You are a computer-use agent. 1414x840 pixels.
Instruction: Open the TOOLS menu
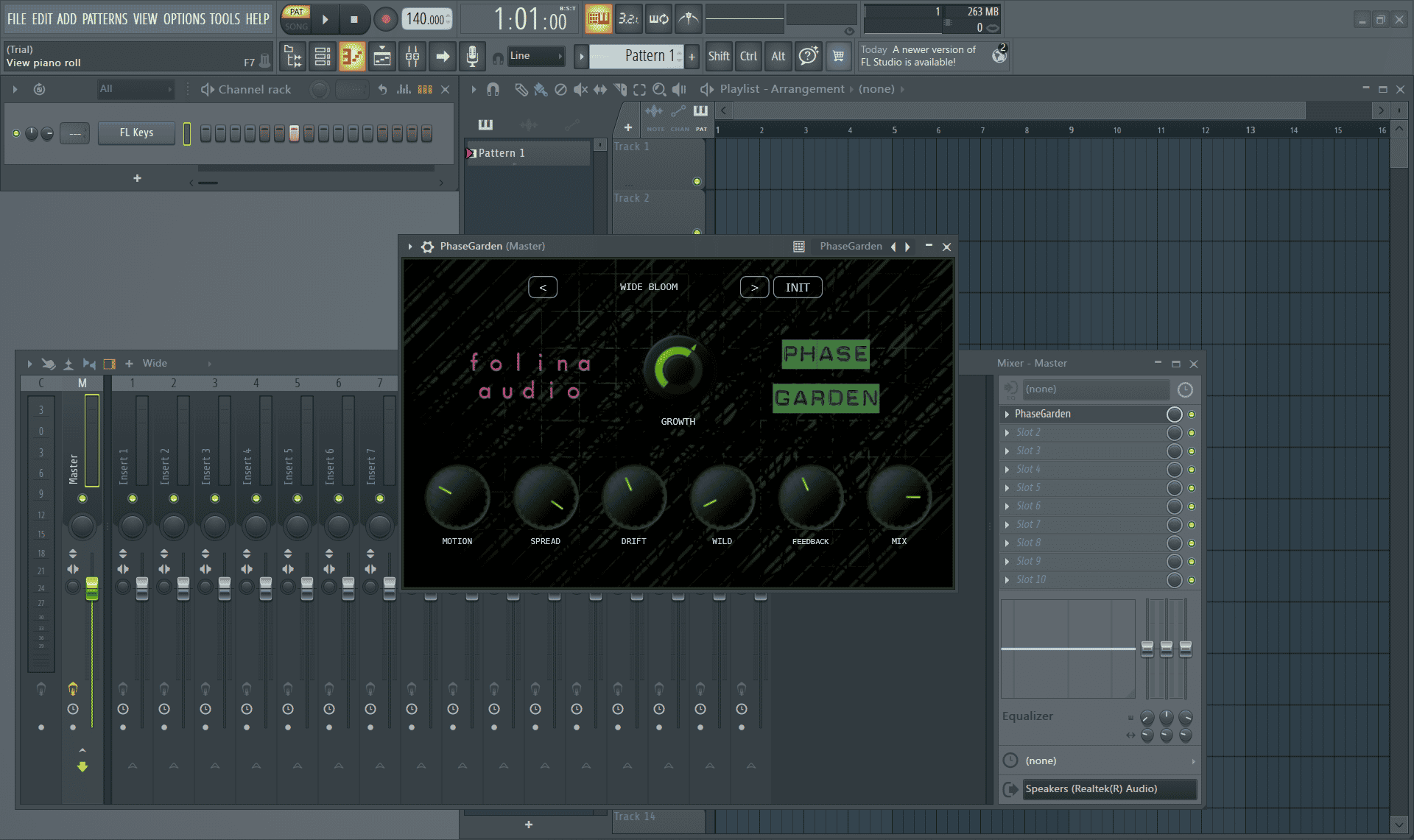(225, 19)
